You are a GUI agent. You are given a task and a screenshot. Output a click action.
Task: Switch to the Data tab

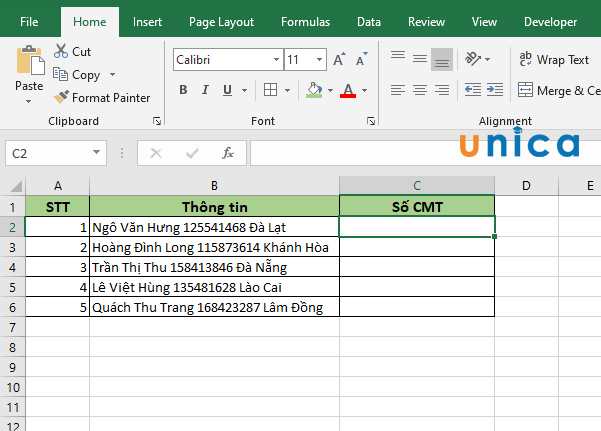click(x=369, y=22)
